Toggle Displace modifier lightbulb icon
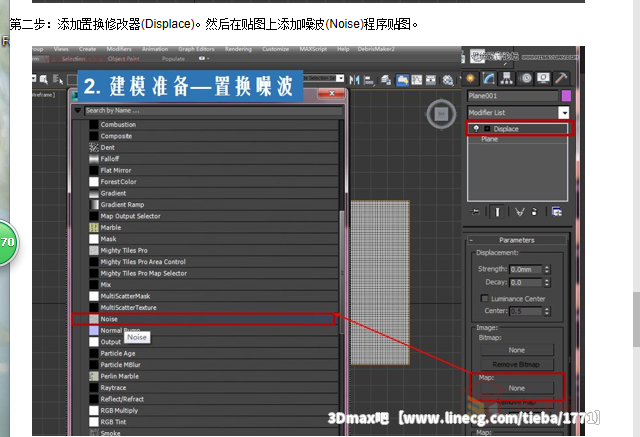This screenshot has width=640, height=437. click(476, 129)
